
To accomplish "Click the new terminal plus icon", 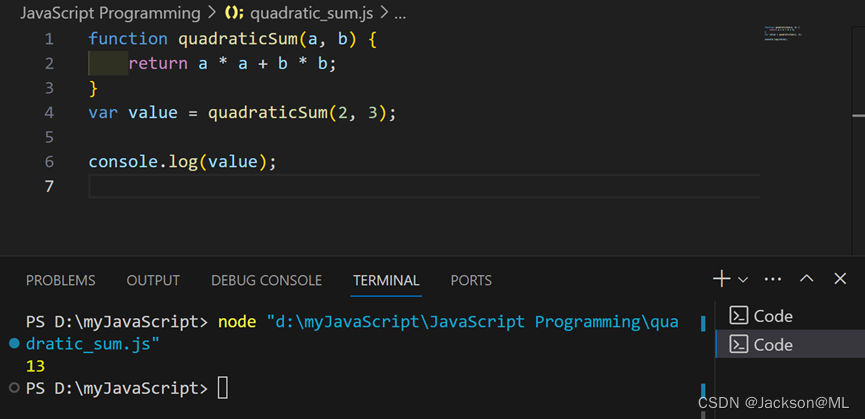I will 721,279.
